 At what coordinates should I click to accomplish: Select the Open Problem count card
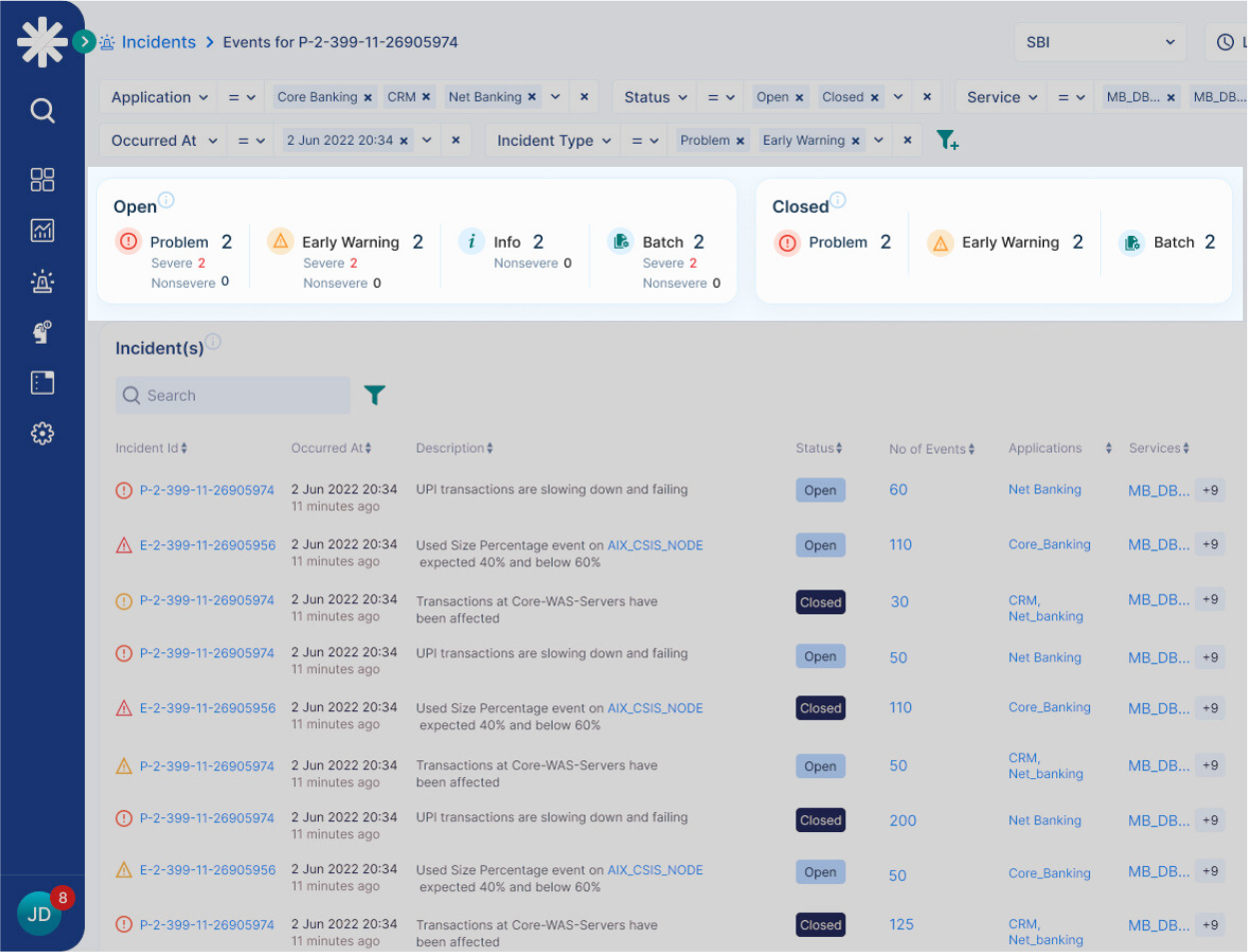click(x=178, y=243)
